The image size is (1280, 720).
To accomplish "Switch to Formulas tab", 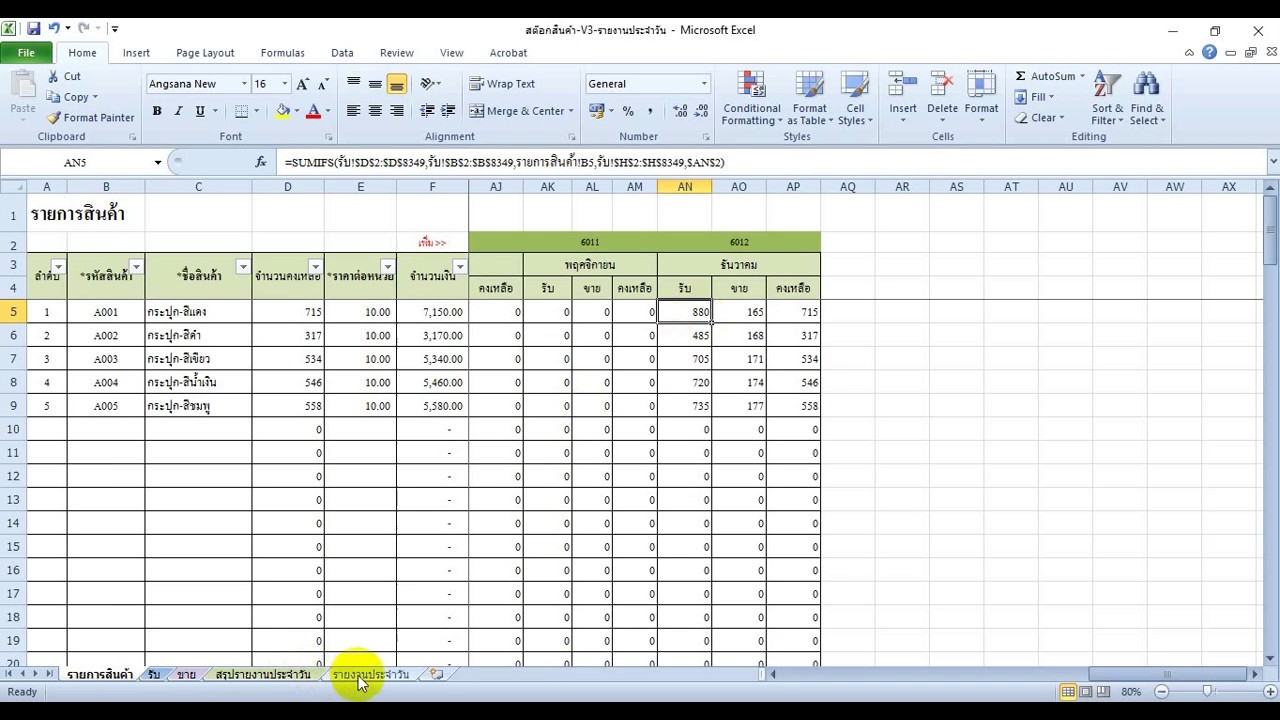I will tap(282, 53).
